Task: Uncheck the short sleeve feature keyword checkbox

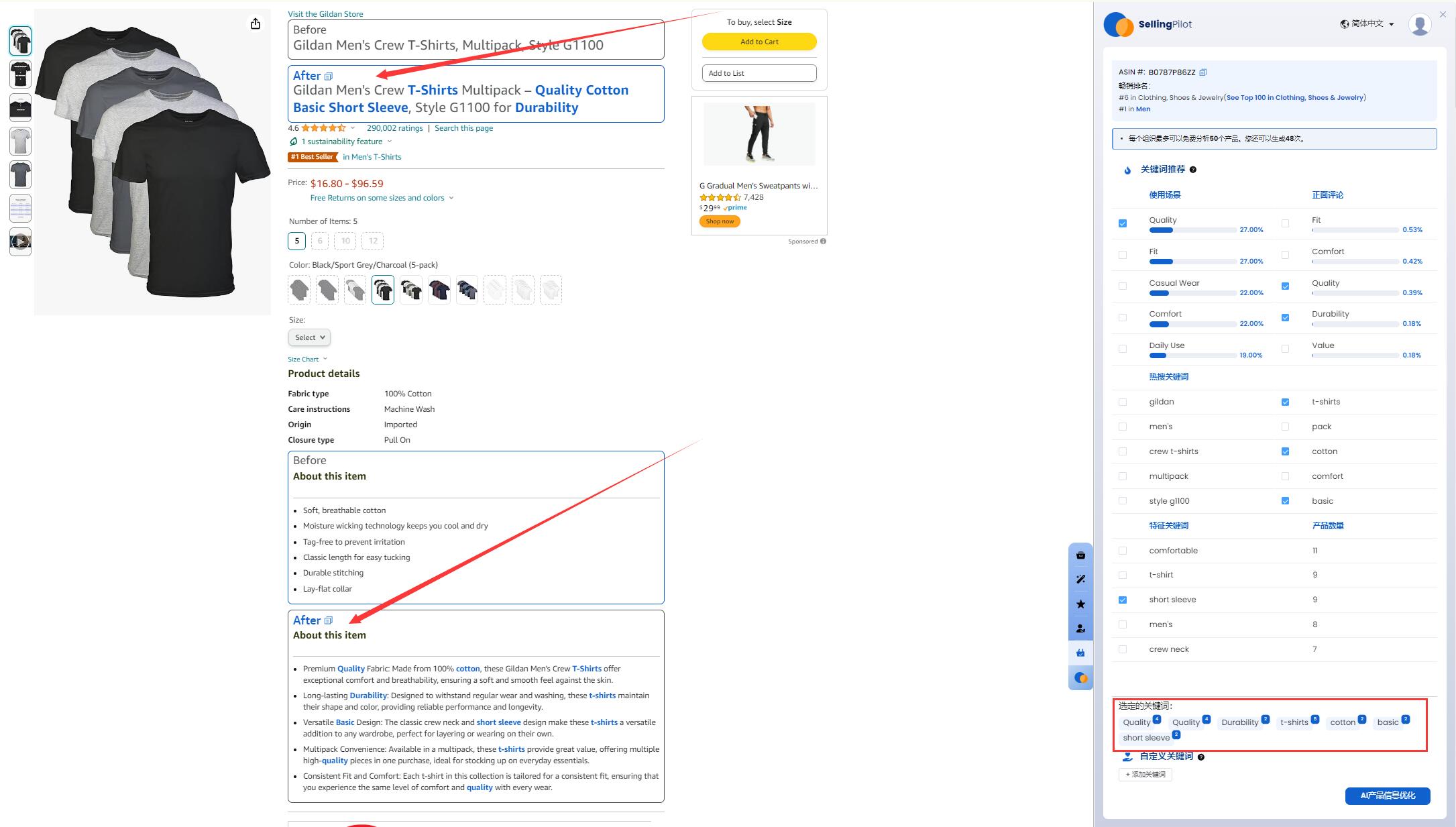Action: tap(1123, 600)
